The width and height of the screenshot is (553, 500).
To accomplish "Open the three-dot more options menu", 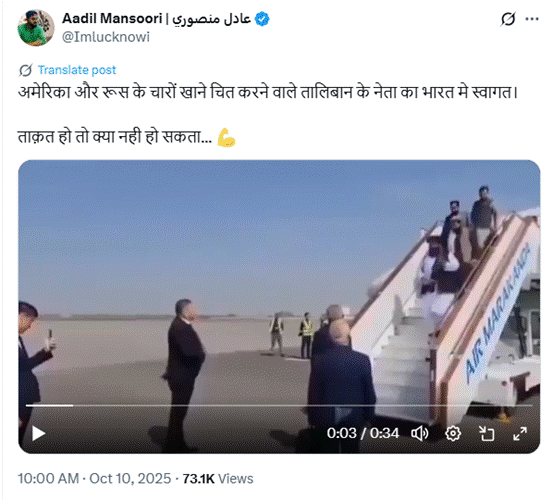I will tap(532, 19).
